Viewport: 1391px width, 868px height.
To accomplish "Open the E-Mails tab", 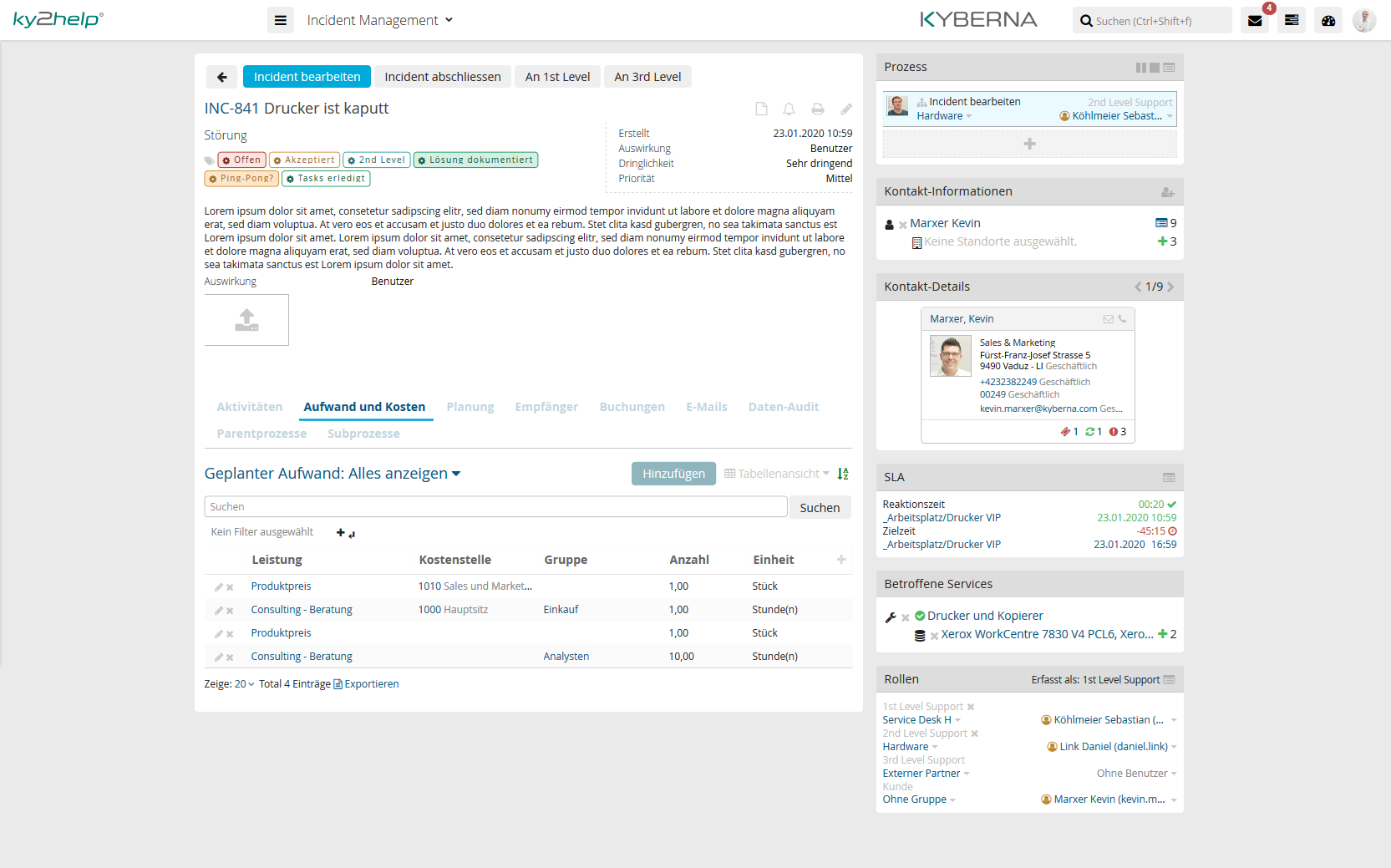I will click(x=706, y=407).
